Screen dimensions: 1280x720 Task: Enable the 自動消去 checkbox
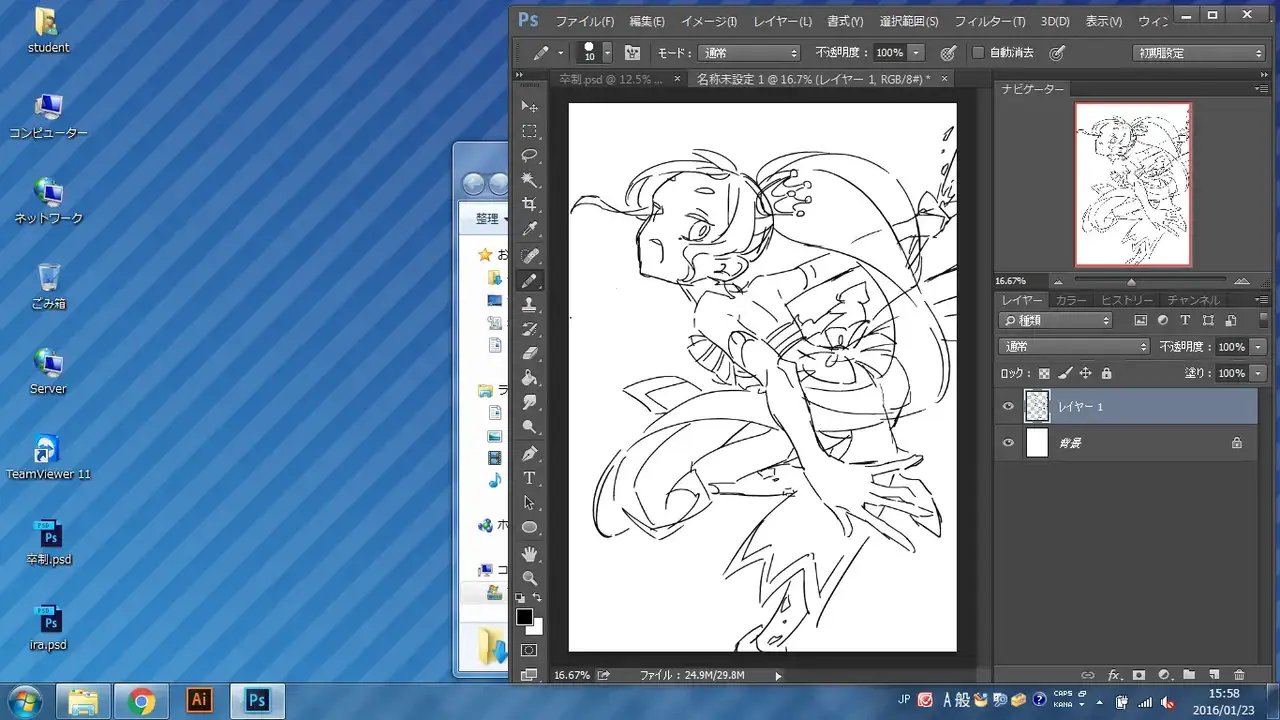pyautogui.click(x=979, y=53)
